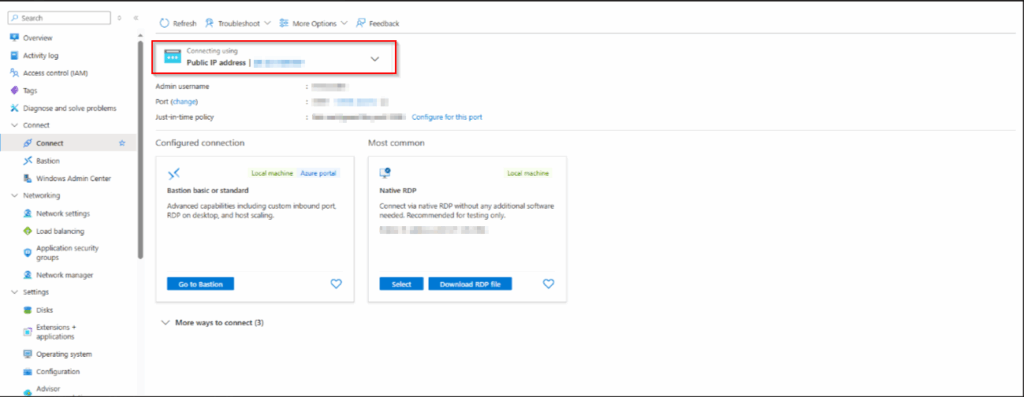Favorite the Connect menu item star

tap(121, 143)
